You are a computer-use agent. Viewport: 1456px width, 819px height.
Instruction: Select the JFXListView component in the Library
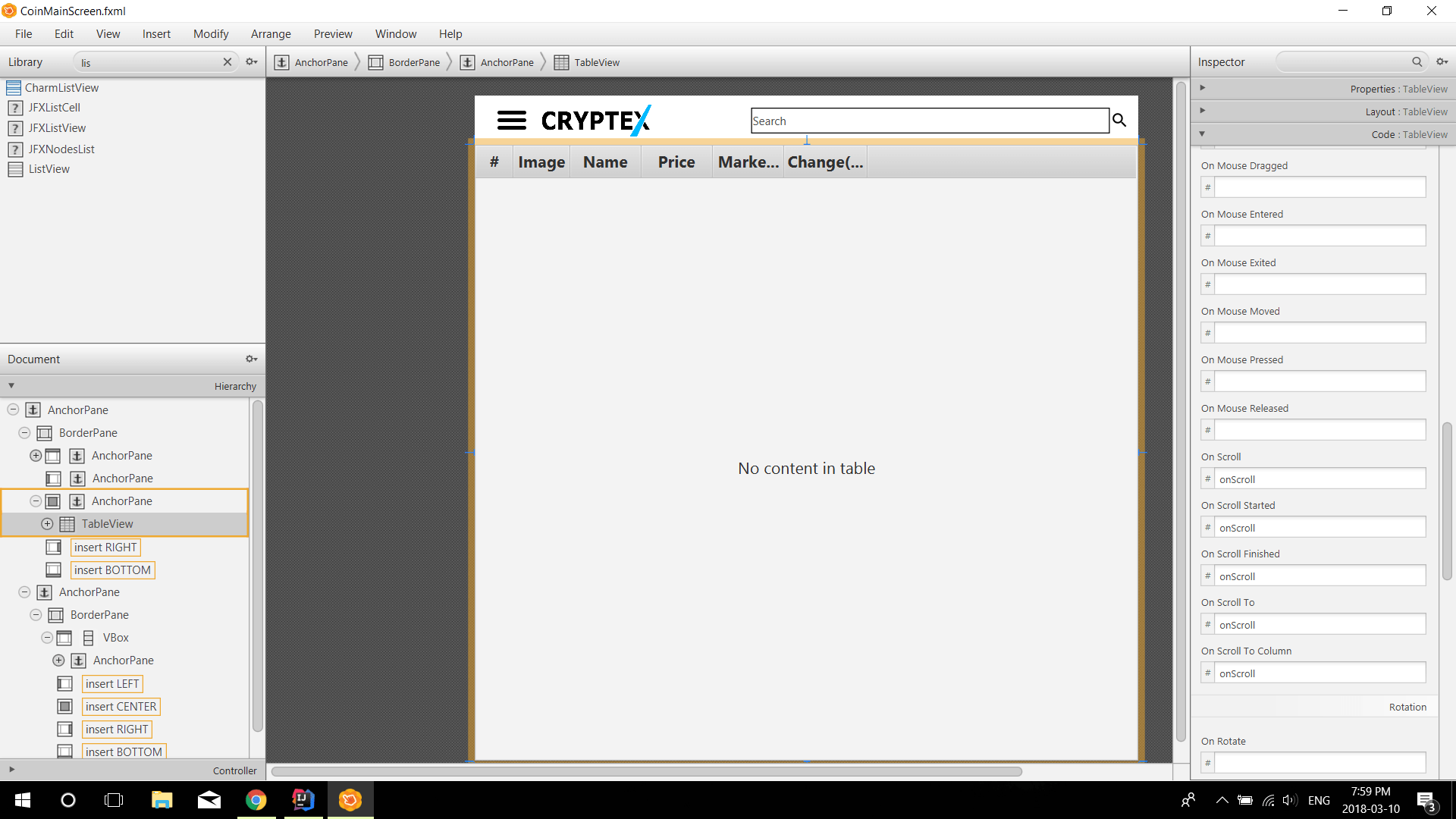tap(57, 127)
